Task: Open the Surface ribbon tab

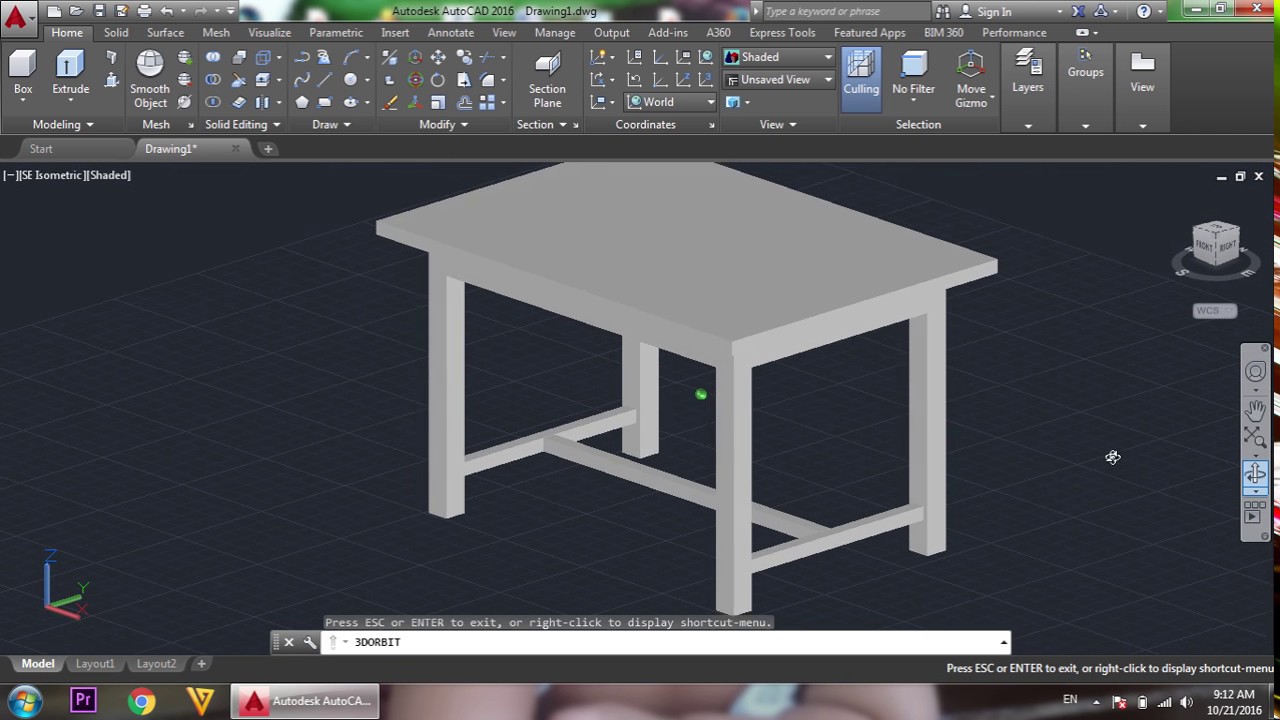Action: pos(165,33)
